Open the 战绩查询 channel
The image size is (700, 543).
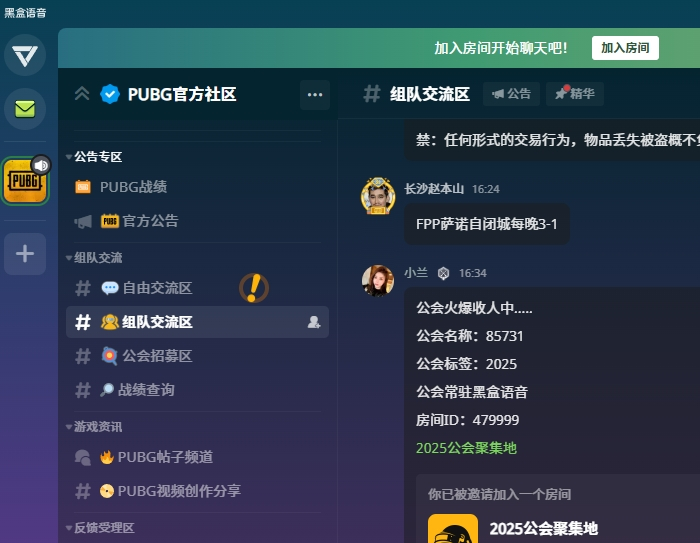197,390
